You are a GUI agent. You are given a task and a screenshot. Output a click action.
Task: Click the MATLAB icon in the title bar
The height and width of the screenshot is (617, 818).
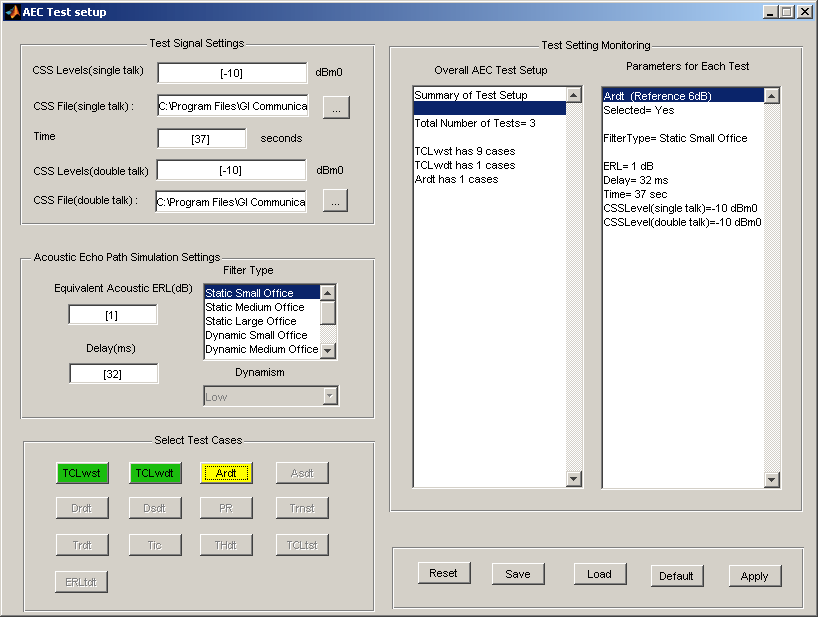(x=13, y=11)
